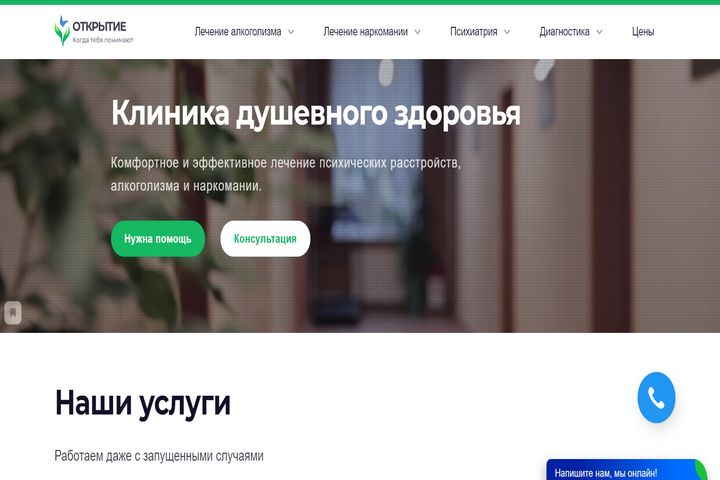This screenshot has height=480, width=720.
Task: Expand the chevron next to Диагностика
Action: pyautogui.click(x=599, y=32)
